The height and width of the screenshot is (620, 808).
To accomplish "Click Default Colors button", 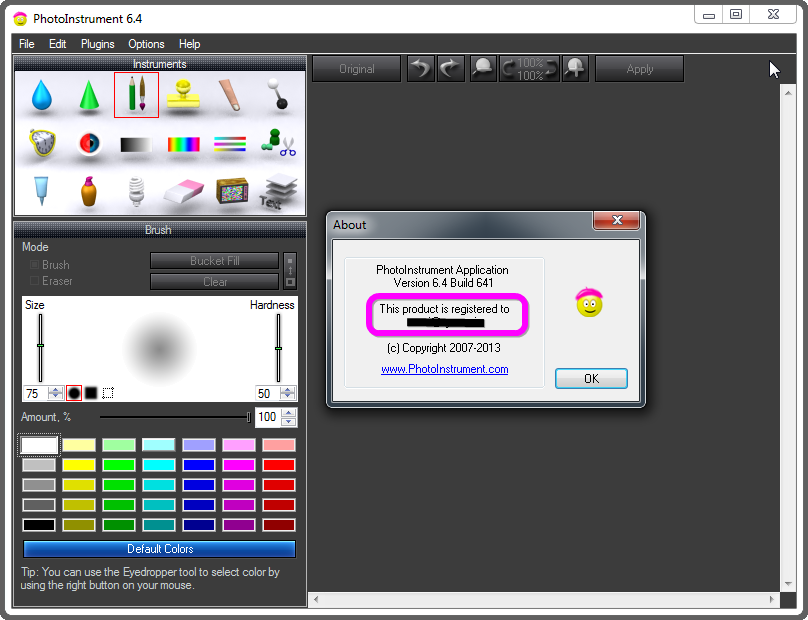I will (x=160, y=549).
